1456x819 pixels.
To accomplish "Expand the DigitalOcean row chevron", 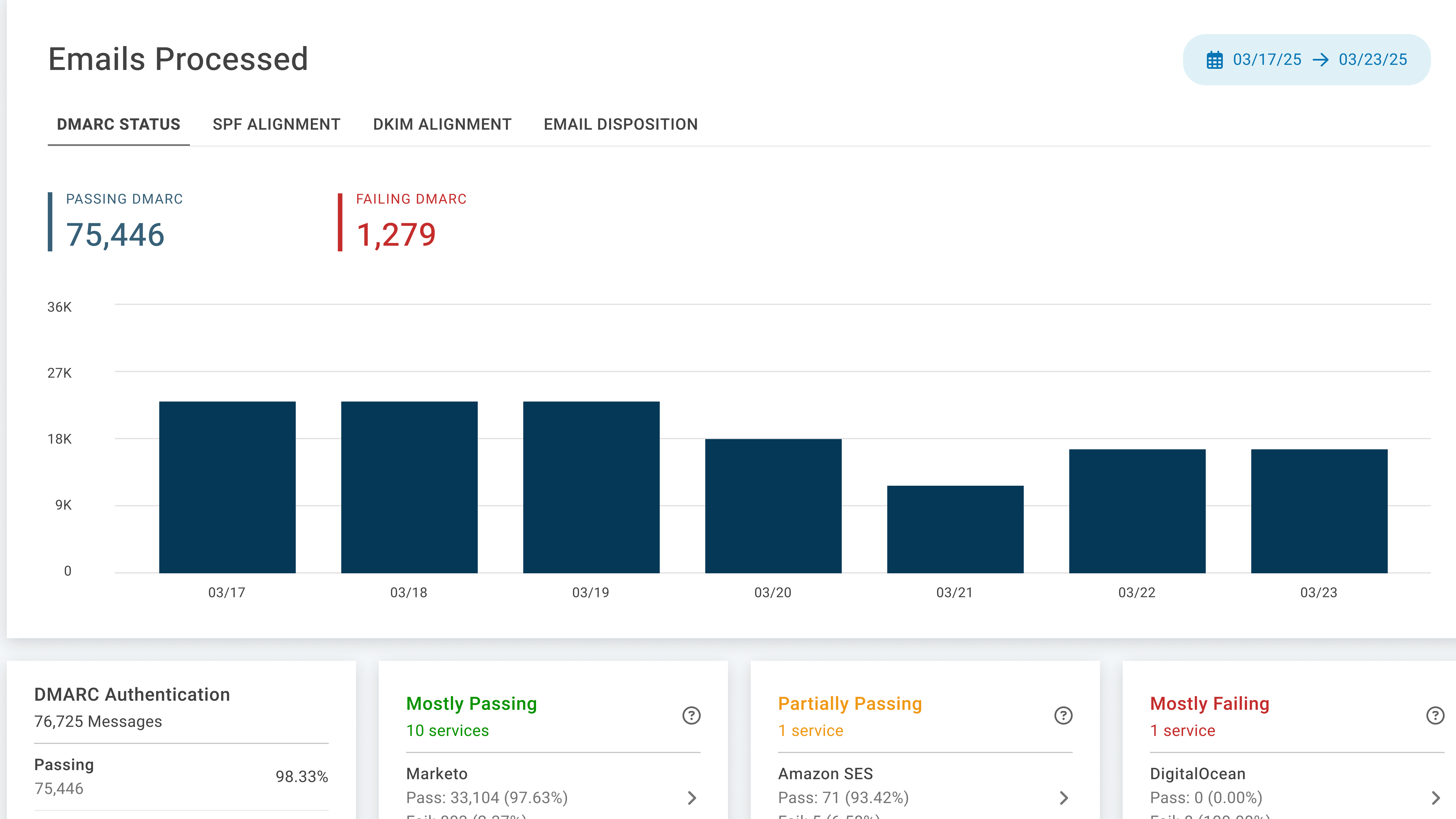I will click(x=1436, y=797).
